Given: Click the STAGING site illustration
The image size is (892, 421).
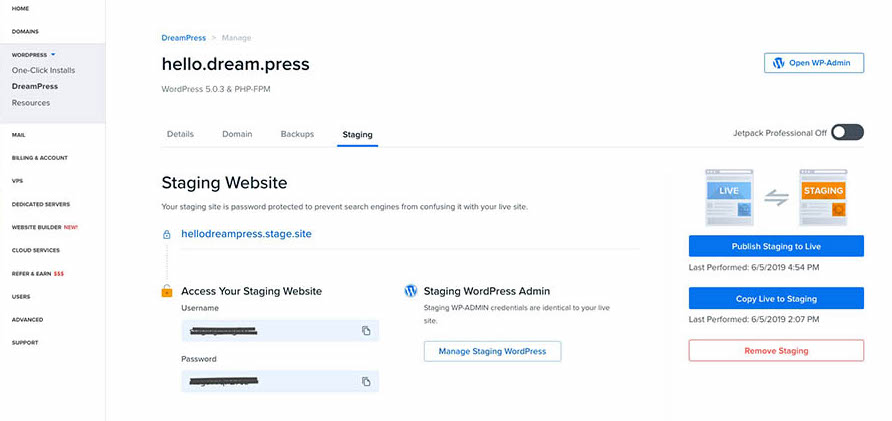Looking at the screenshot, I should point(823,197).
